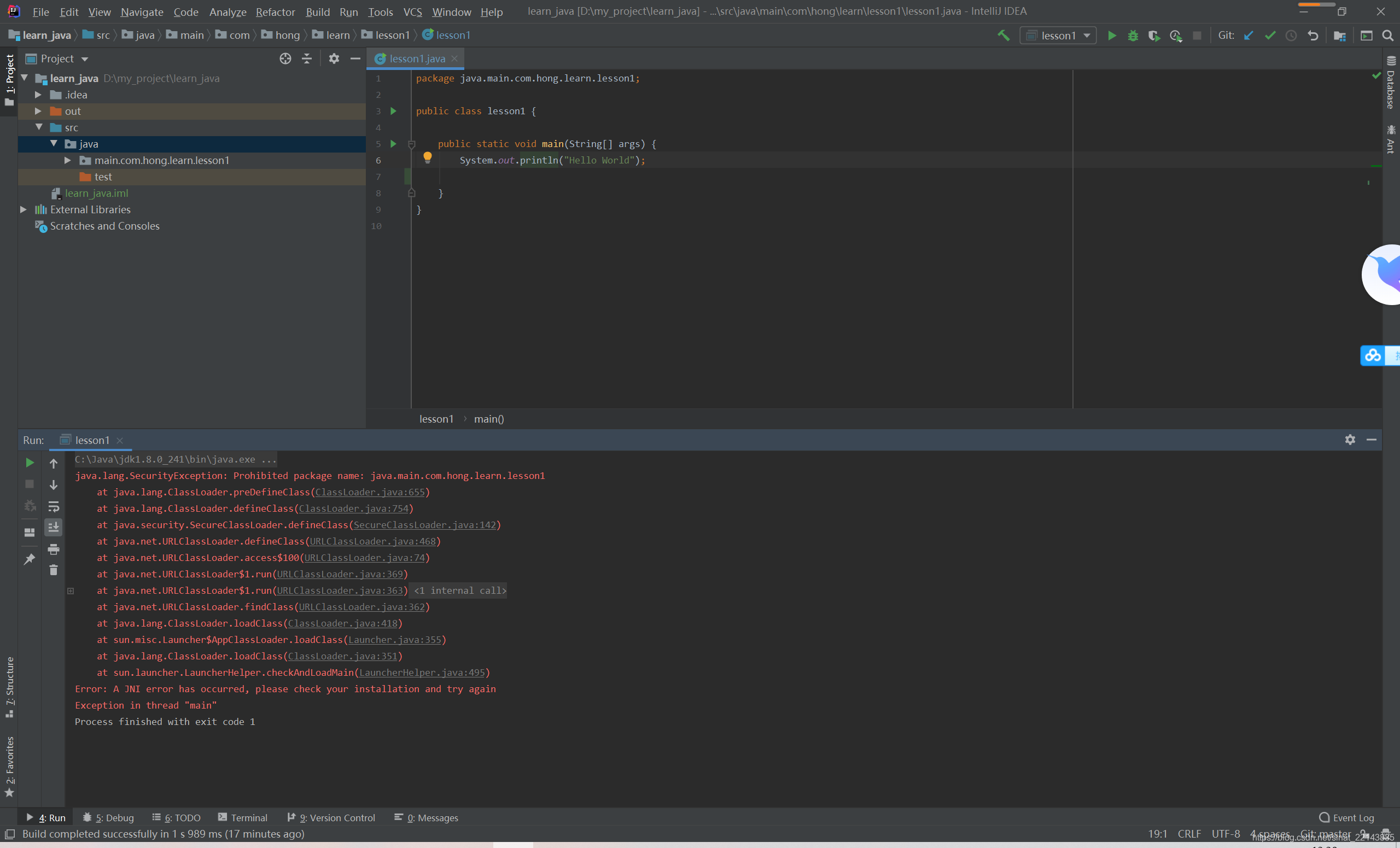
Task: Toggle scroll to end in Run console
Action: pyautogui.click(x=54, y=527)
